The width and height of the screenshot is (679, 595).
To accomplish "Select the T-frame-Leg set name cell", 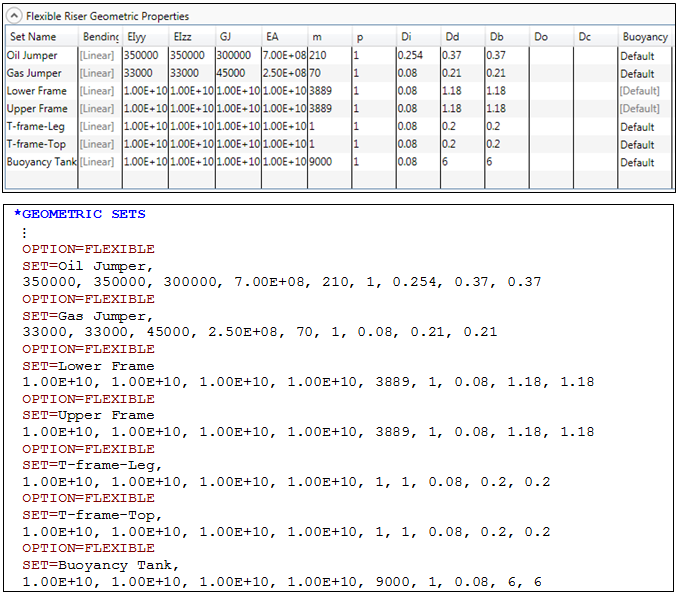I will 42,126.
